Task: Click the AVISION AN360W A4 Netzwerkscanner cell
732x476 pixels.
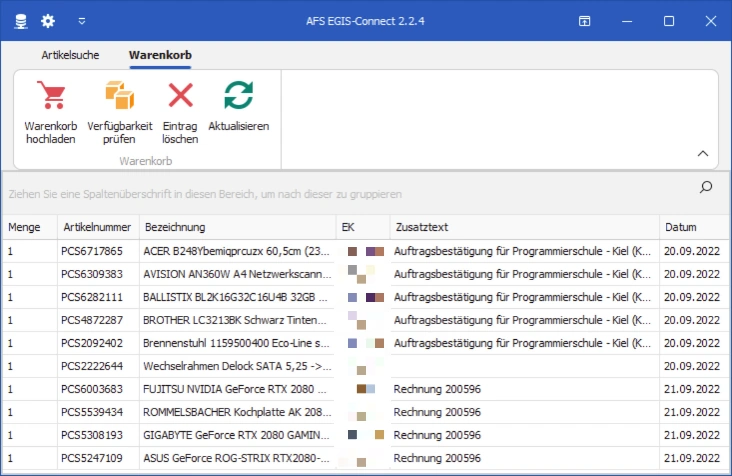Action: point(237,274)
